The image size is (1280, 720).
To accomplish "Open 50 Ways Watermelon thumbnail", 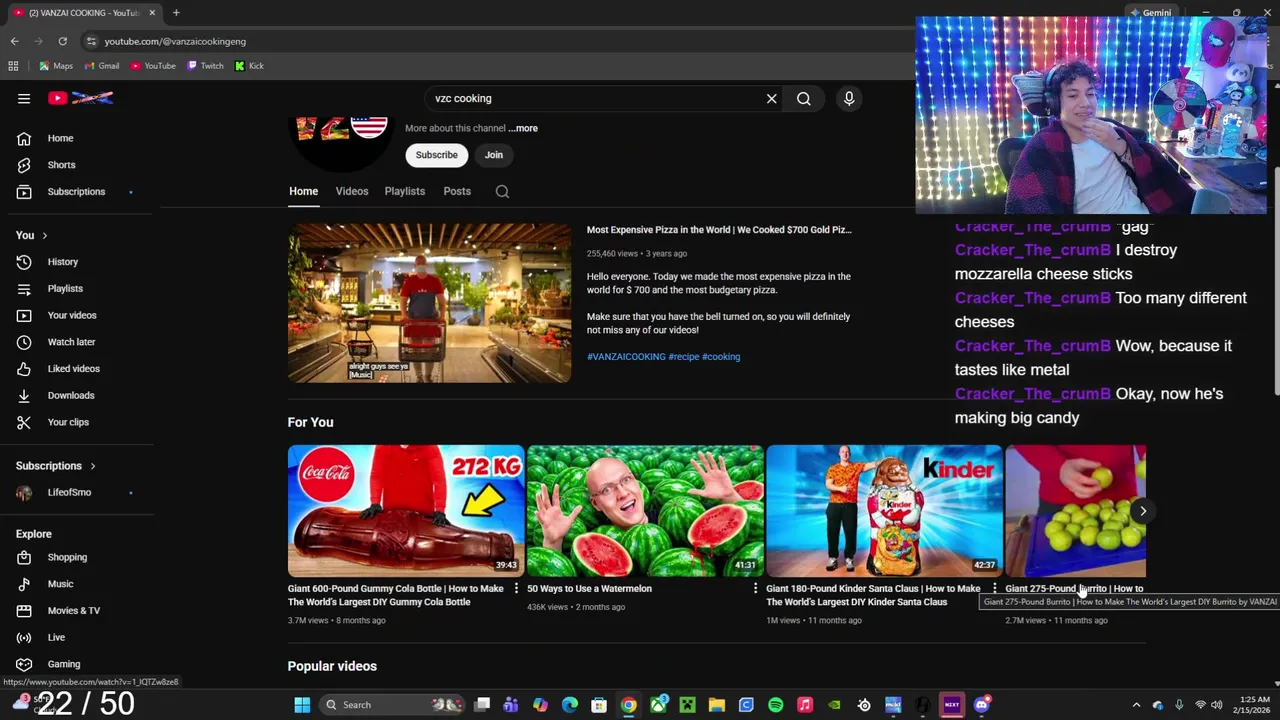I will pos(644,511).
